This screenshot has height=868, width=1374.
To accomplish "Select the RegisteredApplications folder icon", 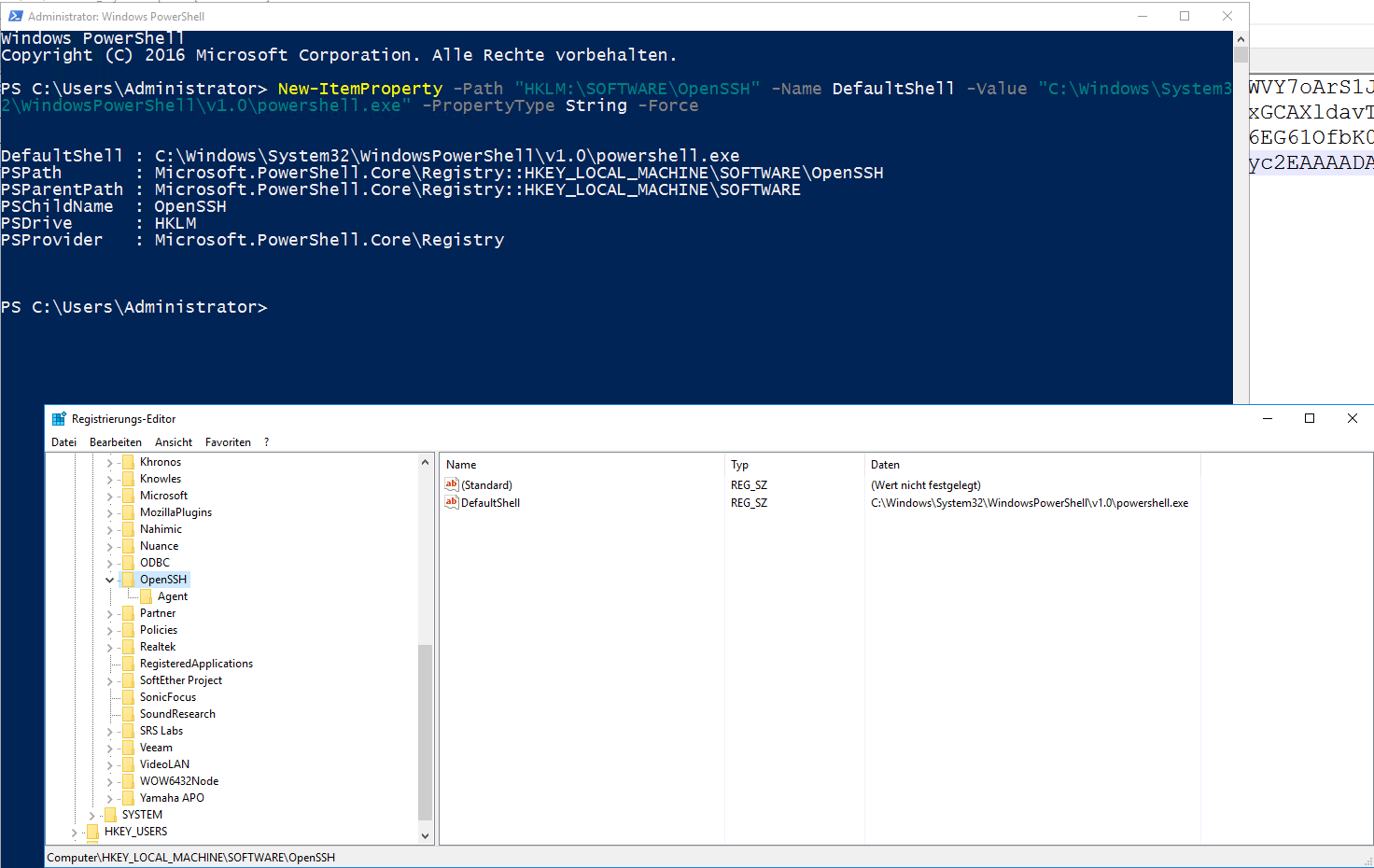I will pos(129,664).
